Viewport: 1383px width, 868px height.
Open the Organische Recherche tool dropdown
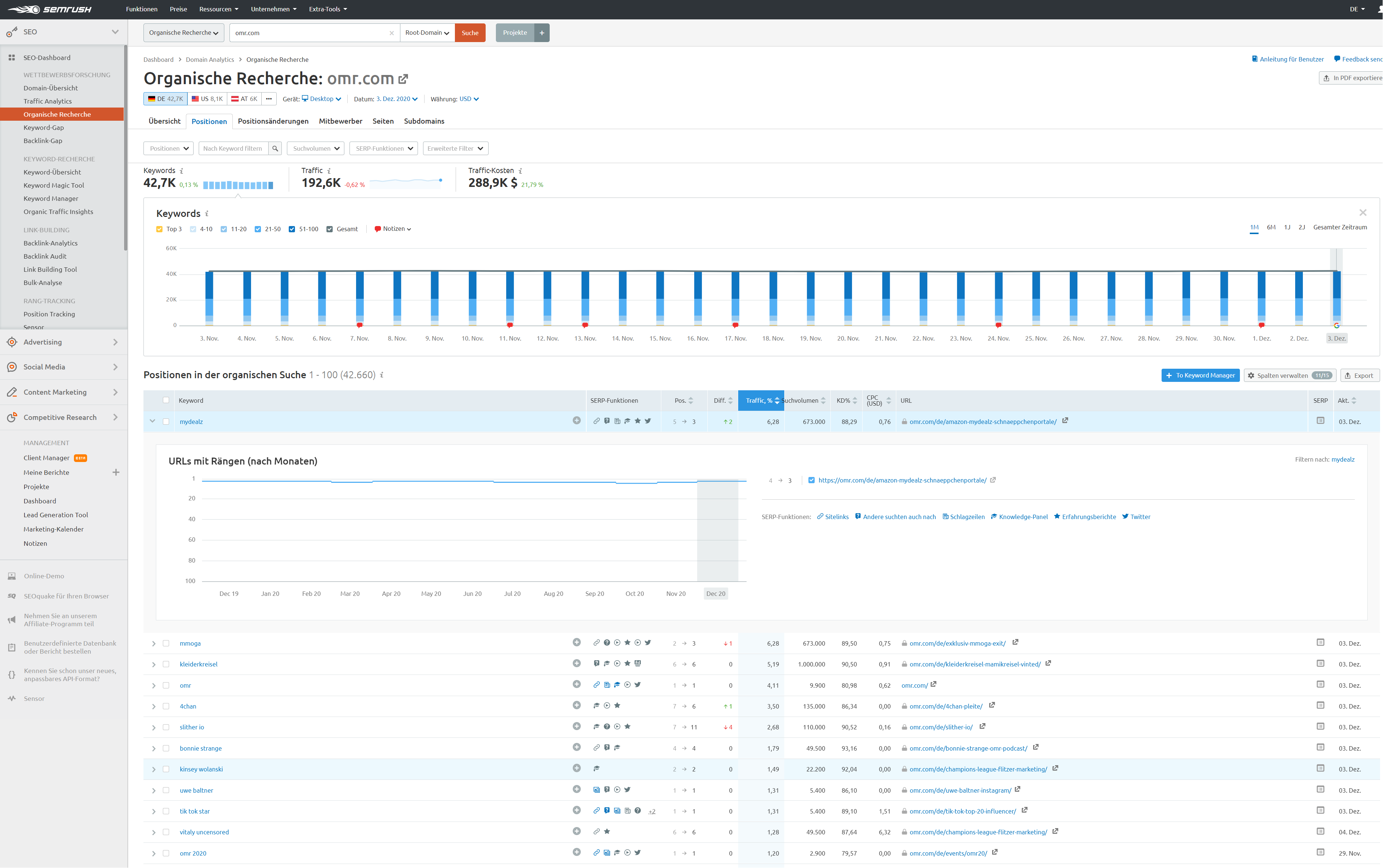183,33
